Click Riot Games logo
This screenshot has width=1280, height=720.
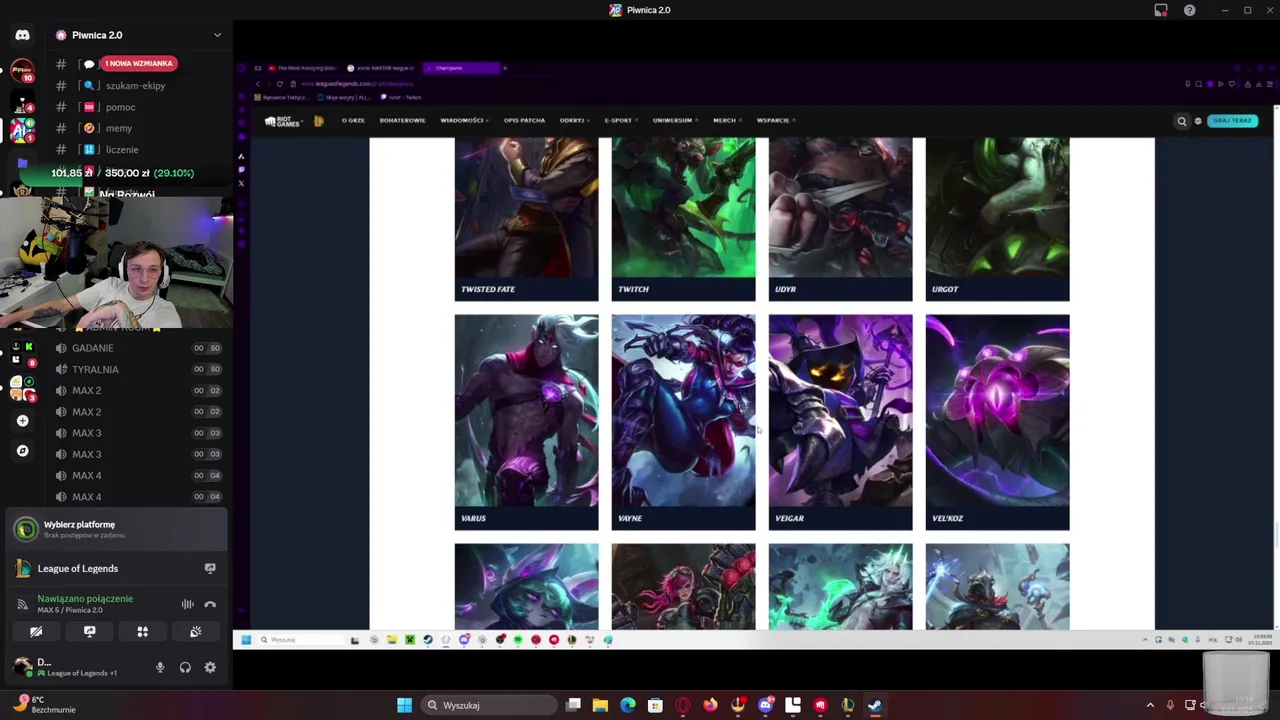click(x=284, y=121)
